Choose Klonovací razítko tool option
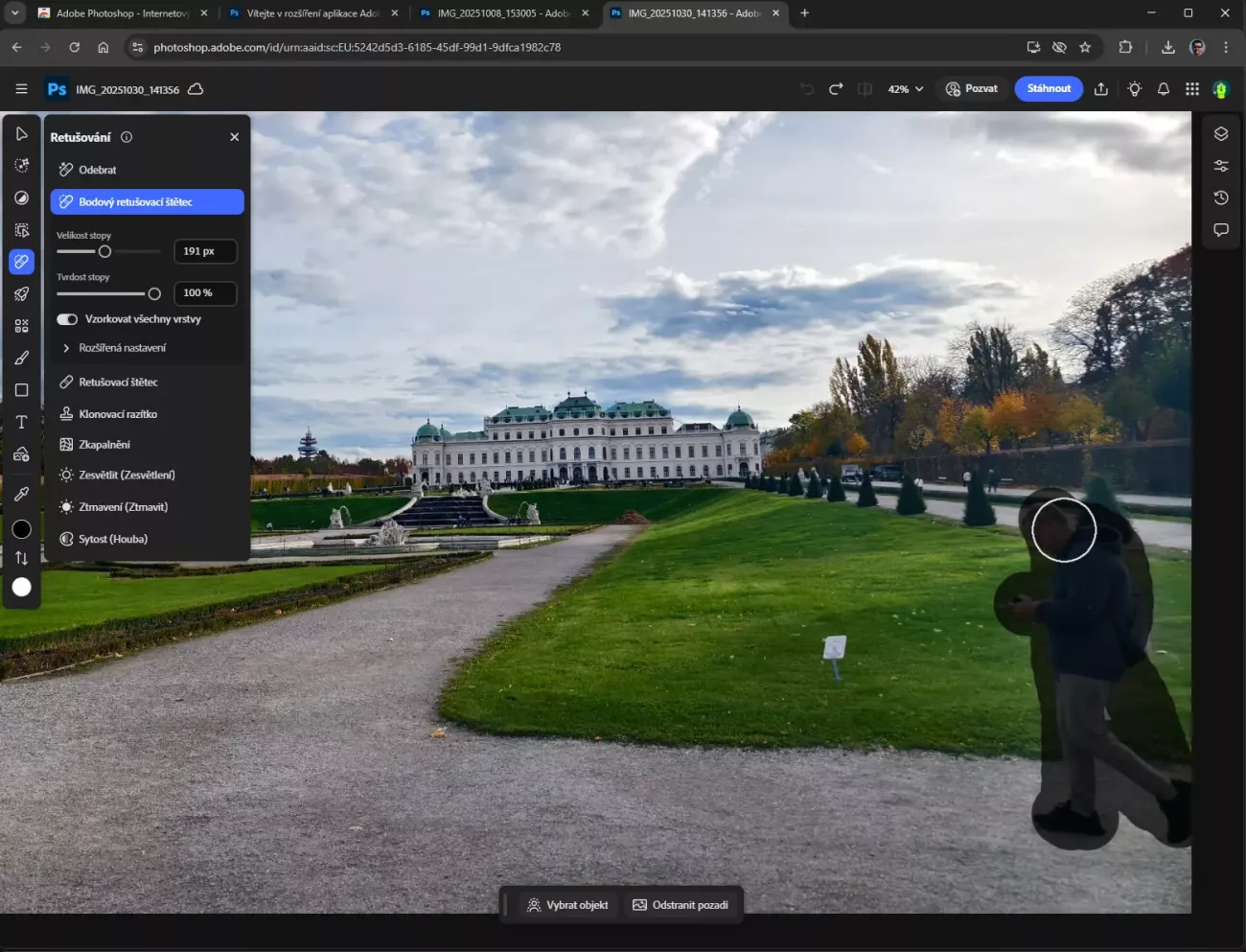 click(x=118, y=414)
